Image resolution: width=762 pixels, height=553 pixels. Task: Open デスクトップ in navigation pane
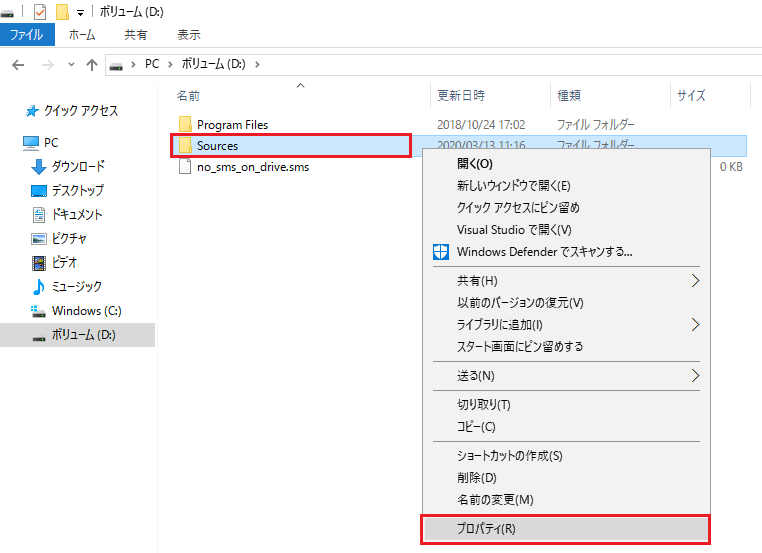coord(68,190)
